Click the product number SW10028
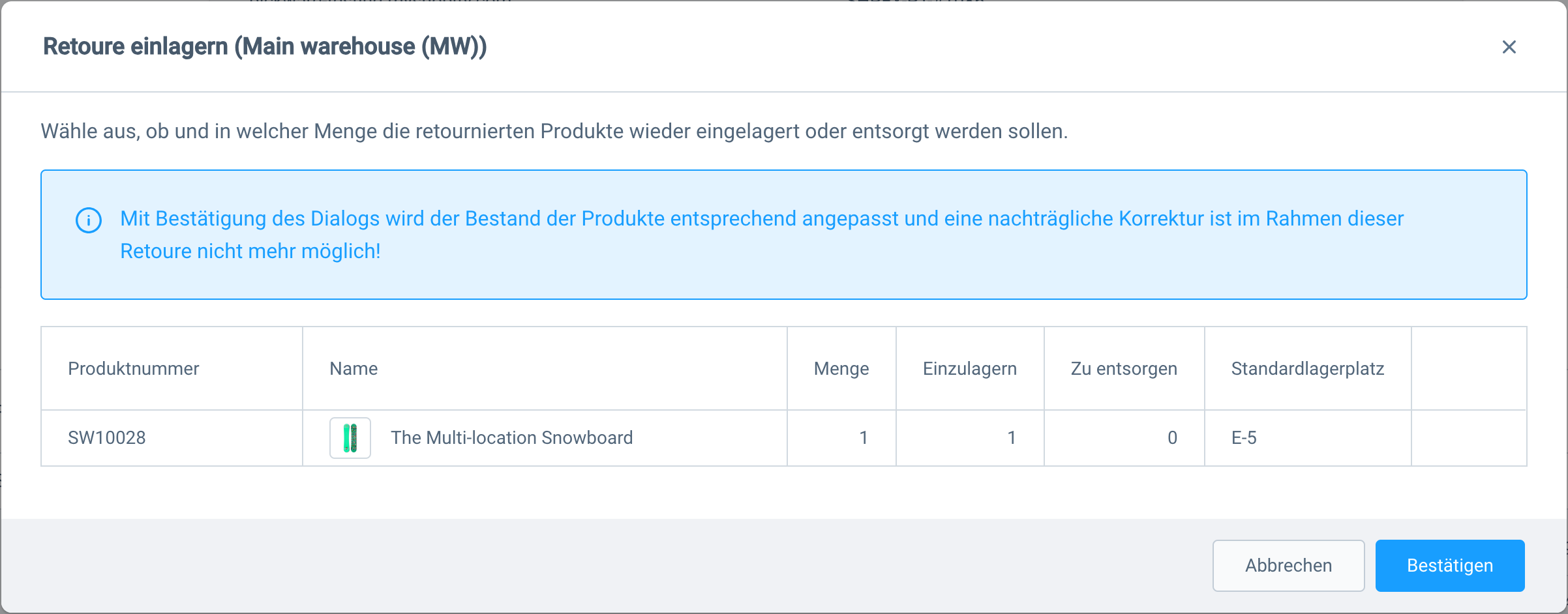The width and height of the screenshot is (1568, 614). (x=107, y=437)
